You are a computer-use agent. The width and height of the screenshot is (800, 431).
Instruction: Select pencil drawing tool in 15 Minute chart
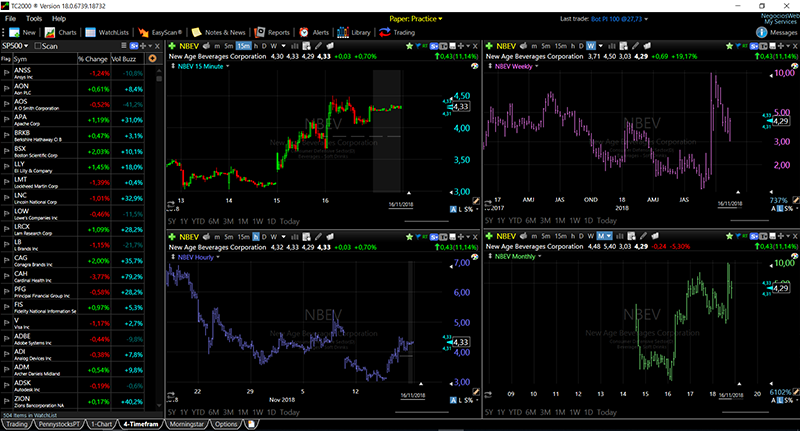[318, 46]
